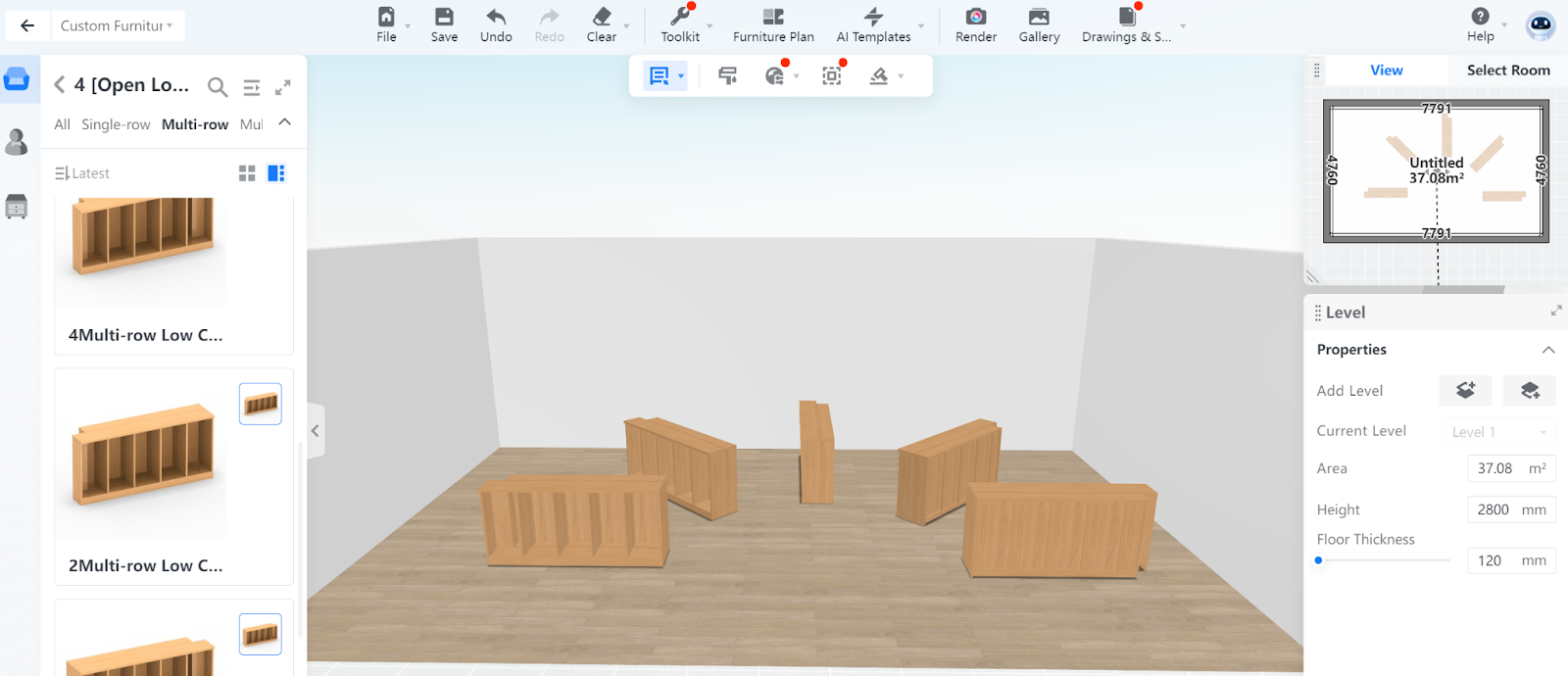Open the Render camera tool
The image size is (1568, 676).
pyautogui.click(x=975, y=17)
